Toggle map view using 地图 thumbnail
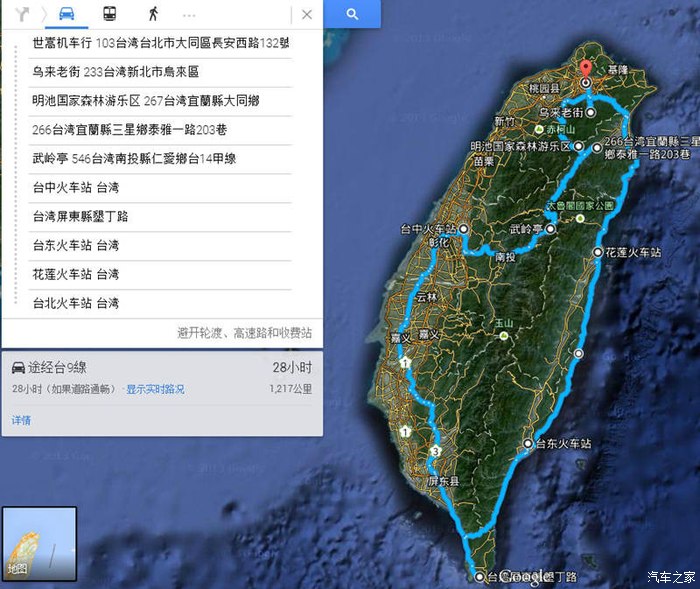 point(39,544)
